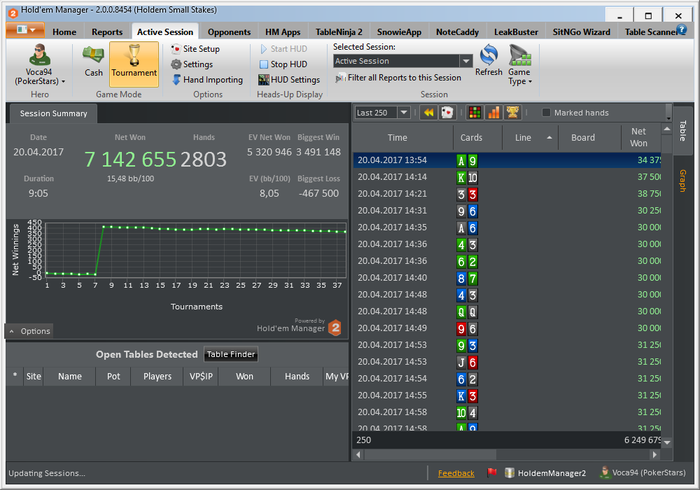Switch to the vertical Table side tab

(683, 131)
